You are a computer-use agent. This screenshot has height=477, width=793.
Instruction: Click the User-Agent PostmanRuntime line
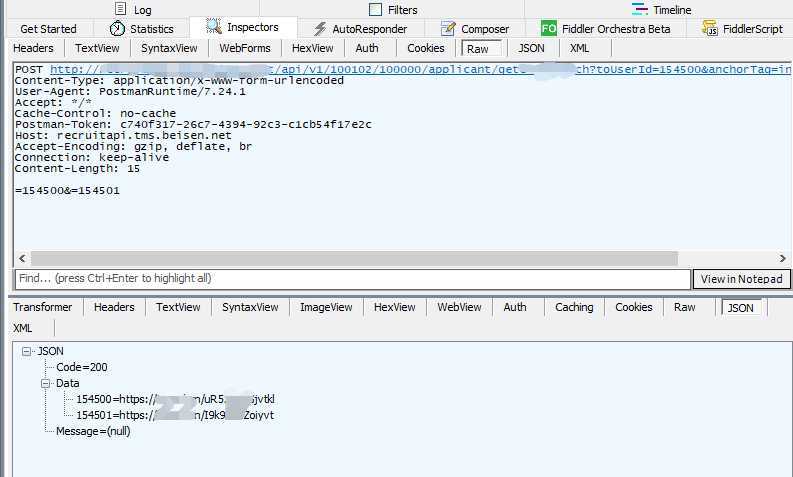coord(130,92)
